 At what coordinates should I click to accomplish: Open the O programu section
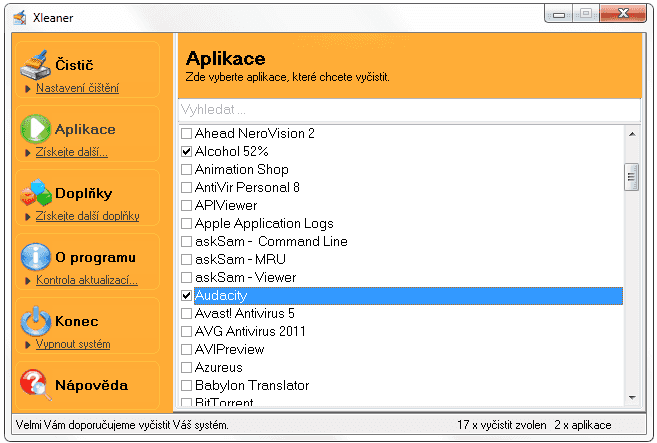click(96, 257)
